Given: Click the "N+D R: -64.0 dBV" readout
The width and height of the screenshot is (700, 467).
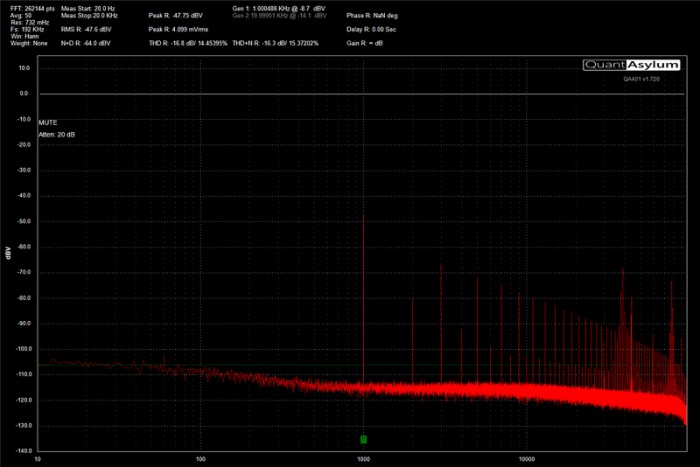Looking at the screenshot, I should pyautogui.click(x=86, y=43).
